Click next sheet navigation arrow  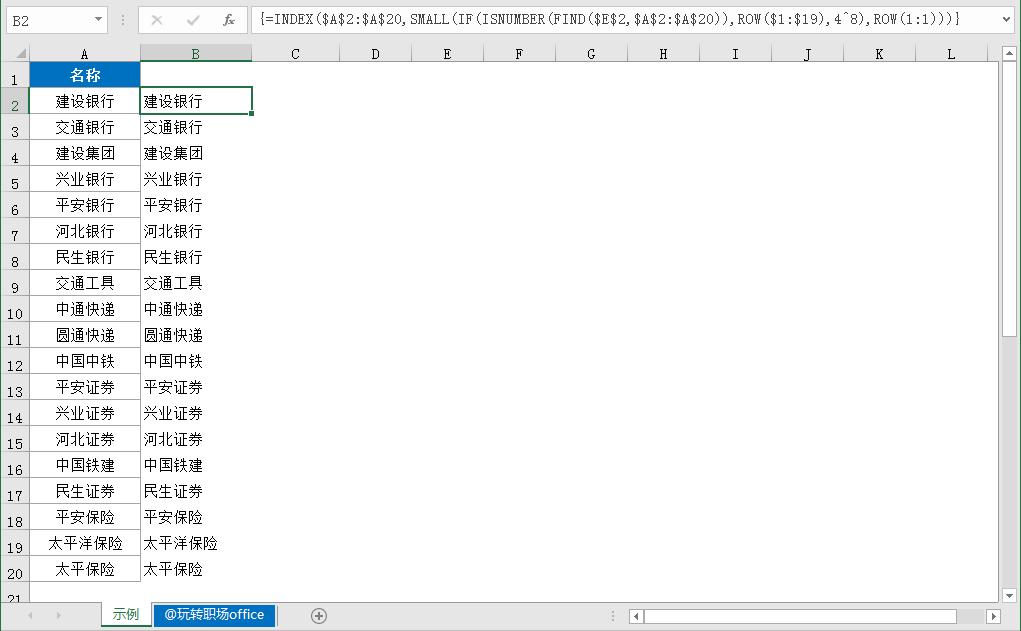point(59,615)
